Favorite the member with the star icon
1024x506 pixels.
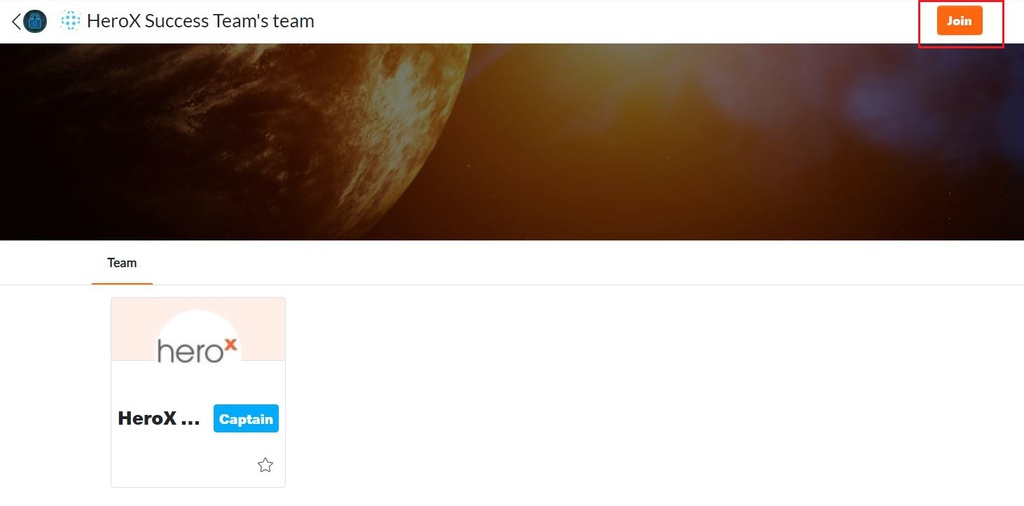[x=265, y=465]
